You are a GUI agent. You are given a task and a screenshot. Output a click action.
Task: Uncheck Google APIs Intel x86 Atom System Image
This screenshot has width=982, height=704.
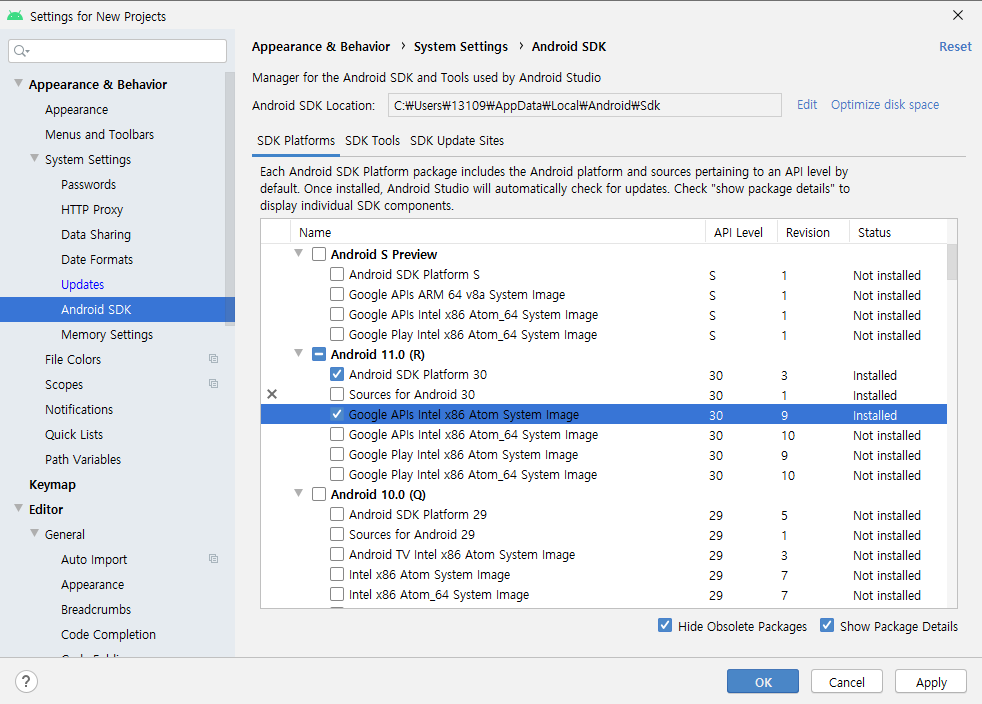pyautogui.click(x=337, y=415)
